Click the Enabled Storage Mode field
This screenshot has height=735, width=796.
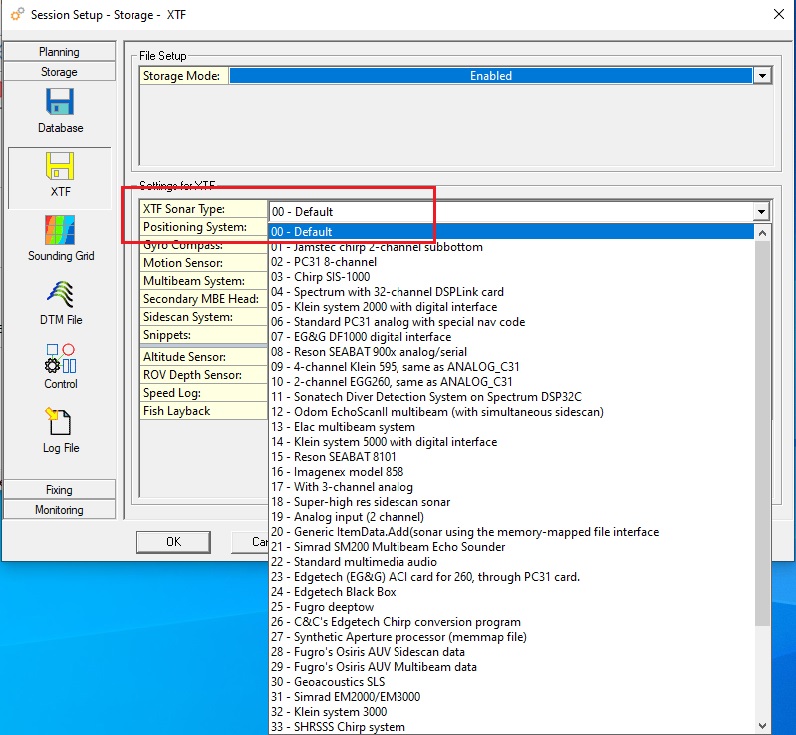coord(490,76)
